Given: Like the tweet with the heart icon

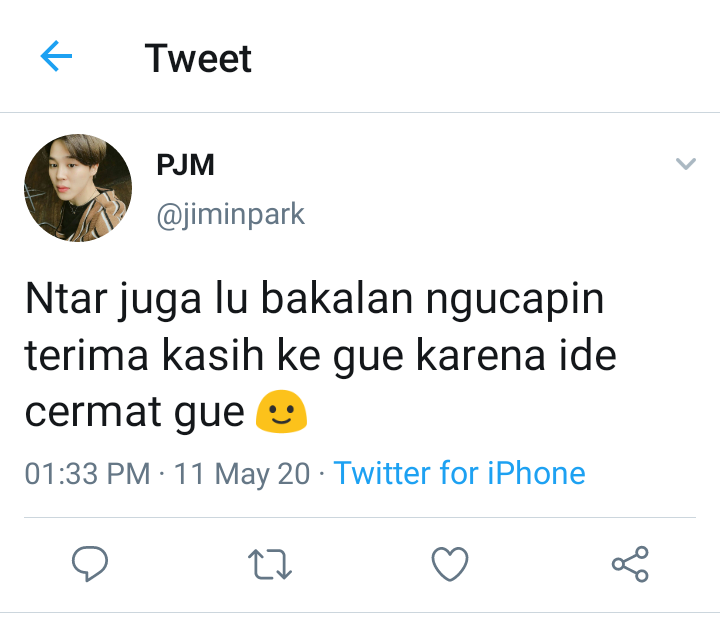Looking at the screenshot, I should point(450,564).
